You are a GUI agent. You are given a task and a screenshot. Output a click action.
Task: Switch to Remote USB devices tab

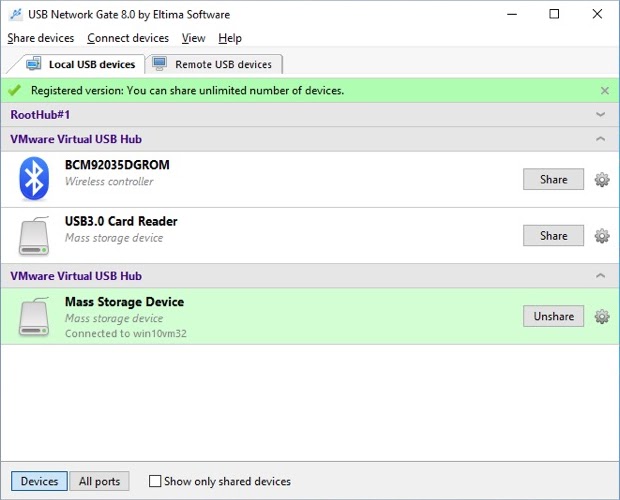pos(214,64)
